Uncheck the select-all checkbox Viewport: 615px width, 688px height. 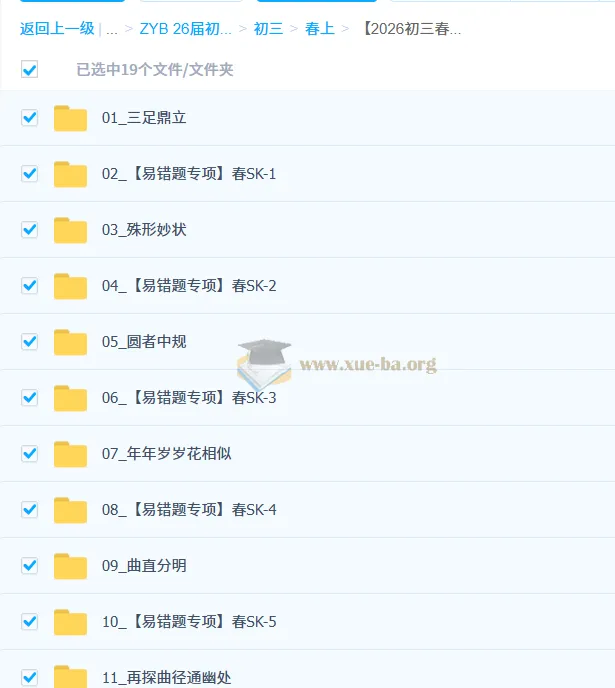point(29,69)
